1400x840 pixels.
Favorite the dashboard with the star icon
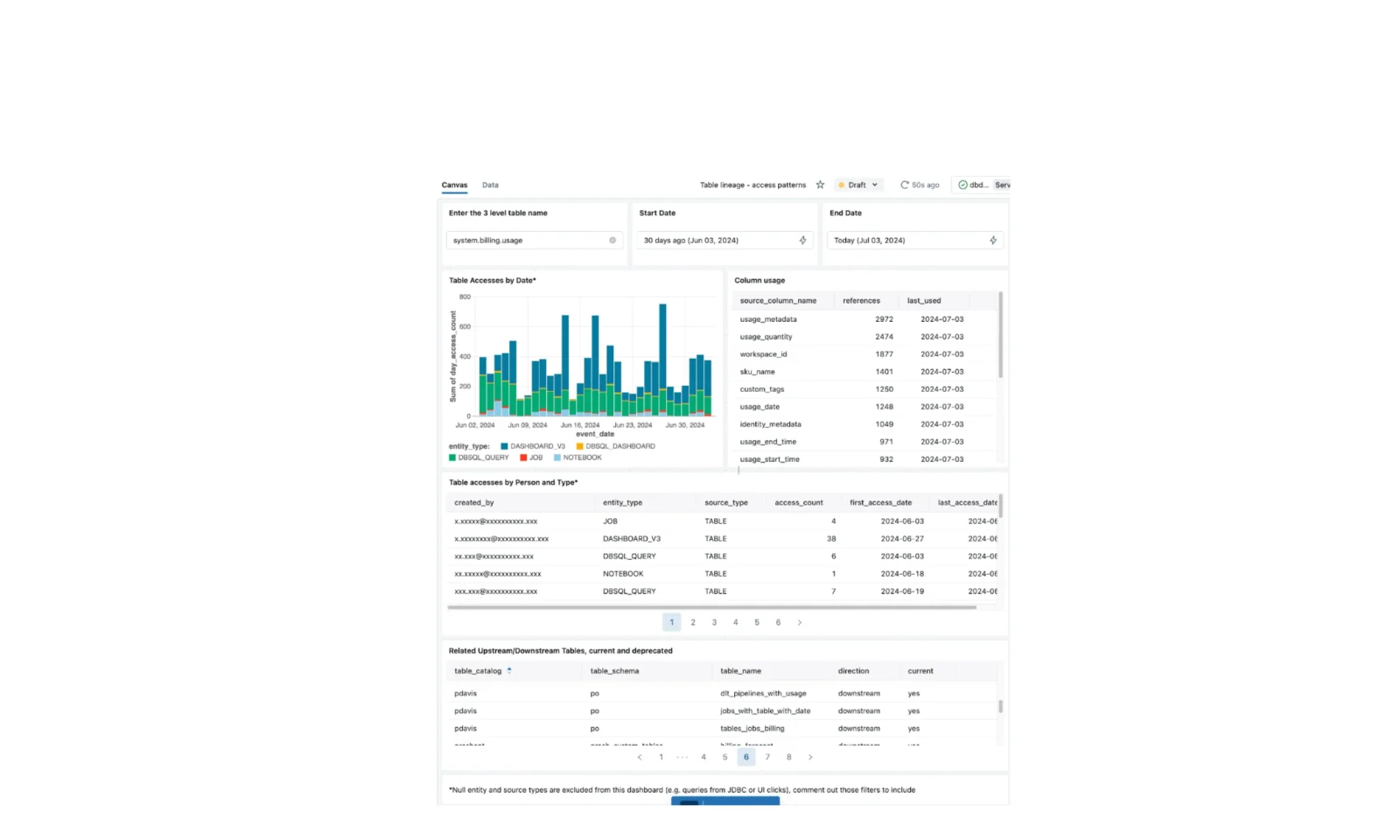tap(820, 185)
